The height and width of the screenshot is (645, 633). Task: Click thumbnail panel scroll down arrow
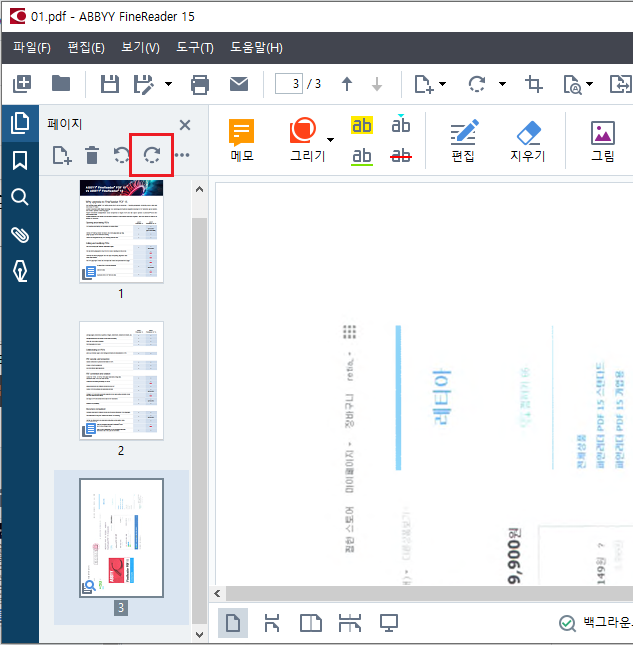199,634
